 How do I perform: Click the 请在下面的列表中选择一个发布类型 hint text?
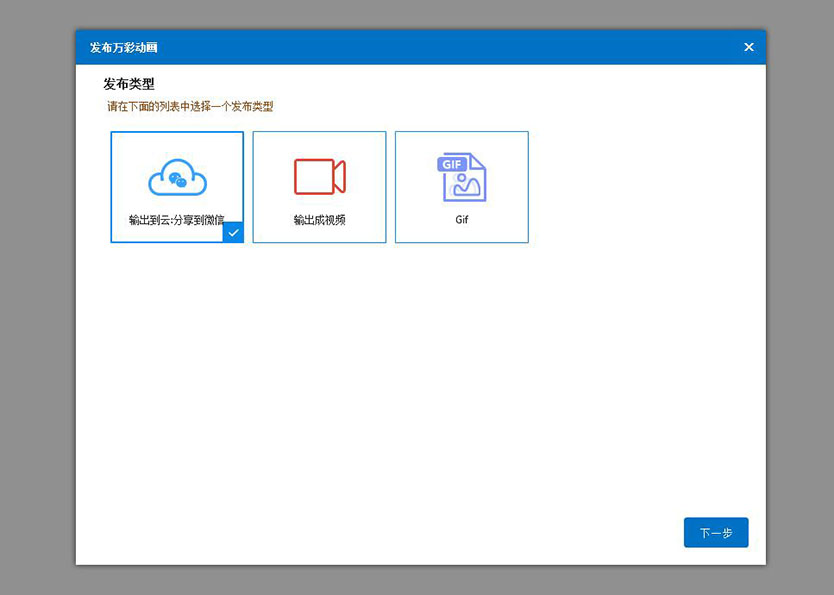coord(190,106)
